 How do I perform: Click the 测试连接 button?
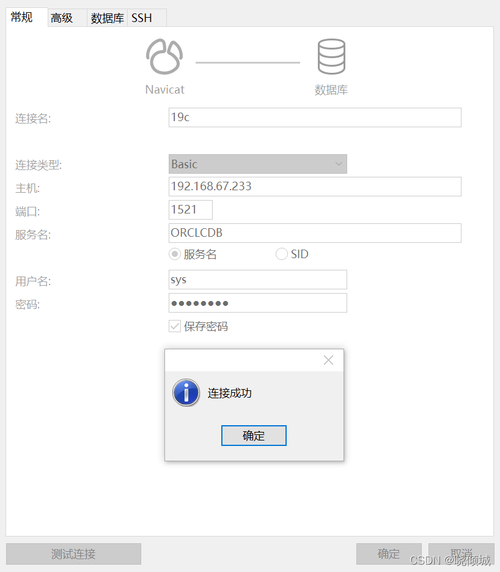click(x=73, y=554)
